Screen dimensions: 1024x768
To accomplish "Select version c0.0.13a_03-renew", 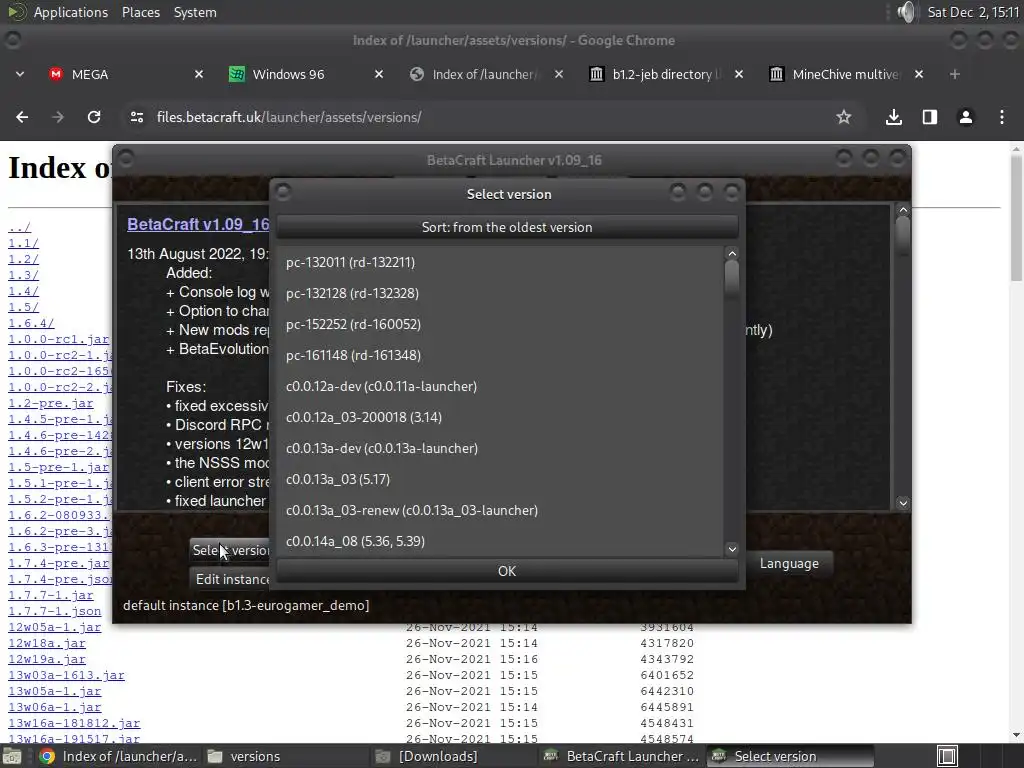I will coord(501,510).
